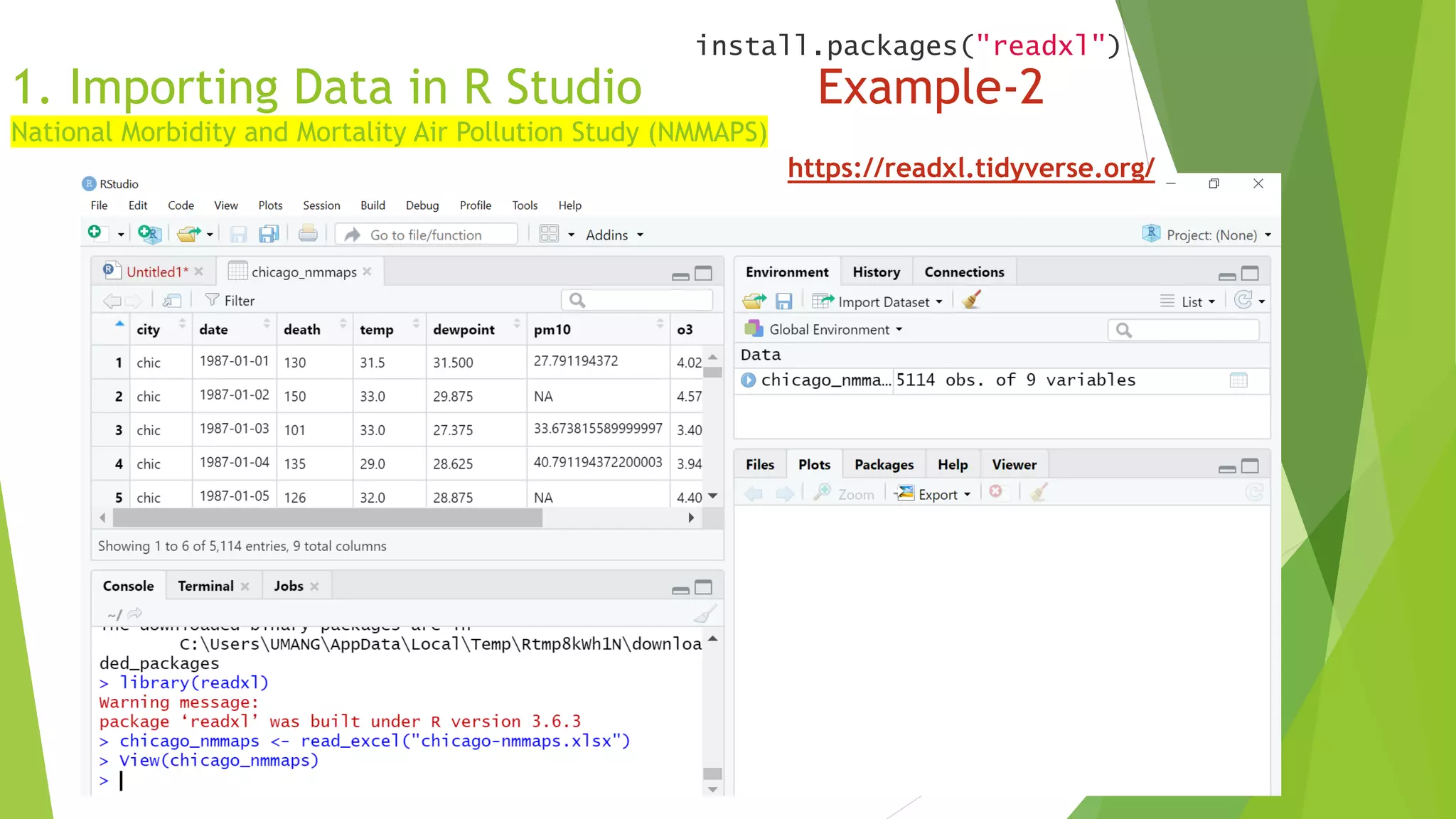Clear environment objects with broom icon
The height and width of the screenshot is (819, 1456).
point(971,301)
